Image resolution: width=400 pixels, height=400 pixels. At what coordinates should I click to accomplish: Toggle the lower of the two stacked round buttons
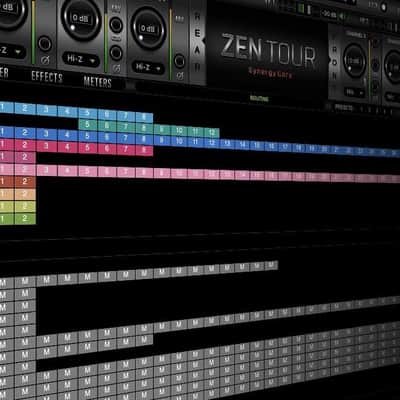point(116,53)
